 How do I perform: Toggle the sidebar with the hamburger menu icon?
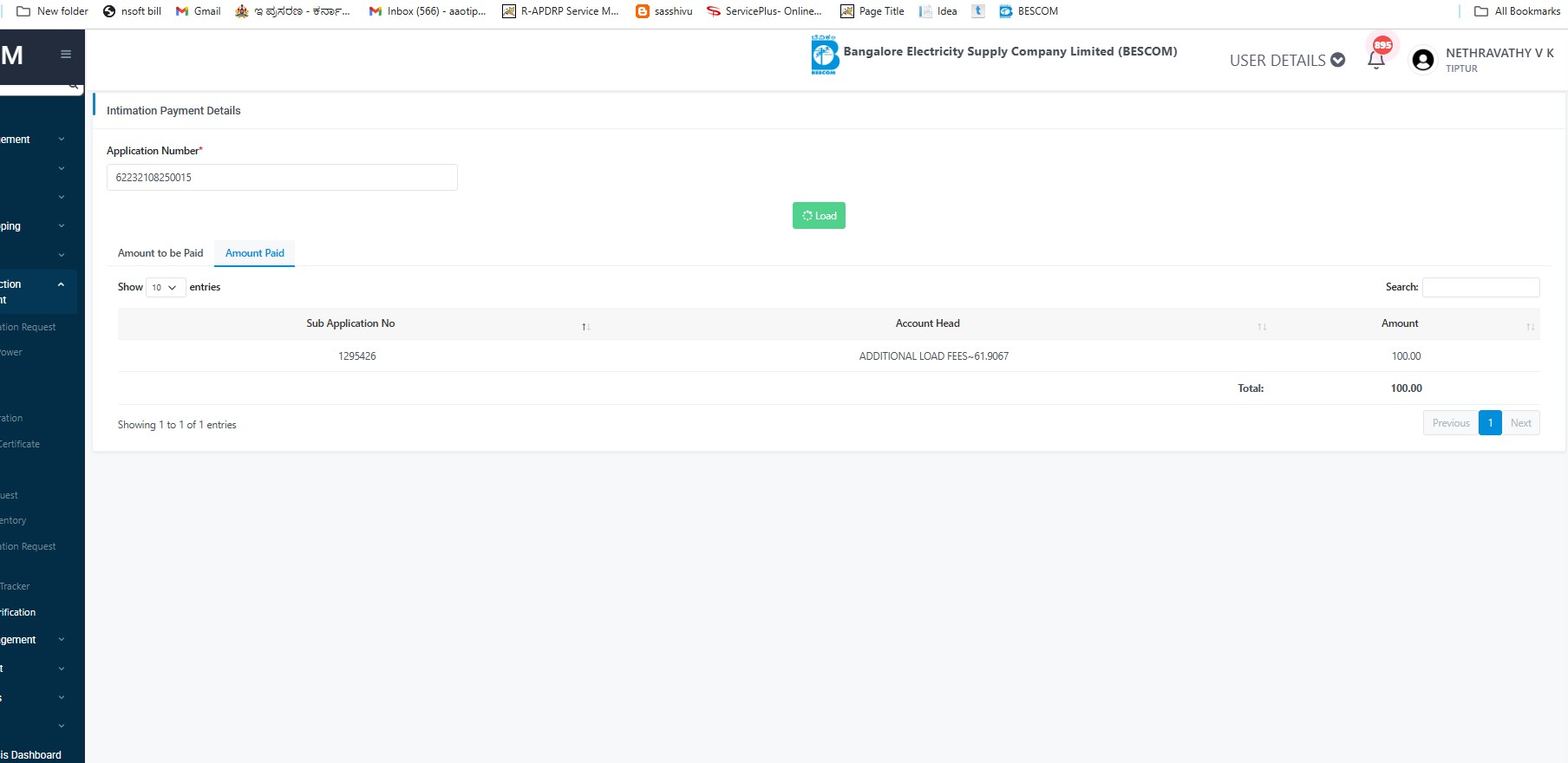[65, 54]
